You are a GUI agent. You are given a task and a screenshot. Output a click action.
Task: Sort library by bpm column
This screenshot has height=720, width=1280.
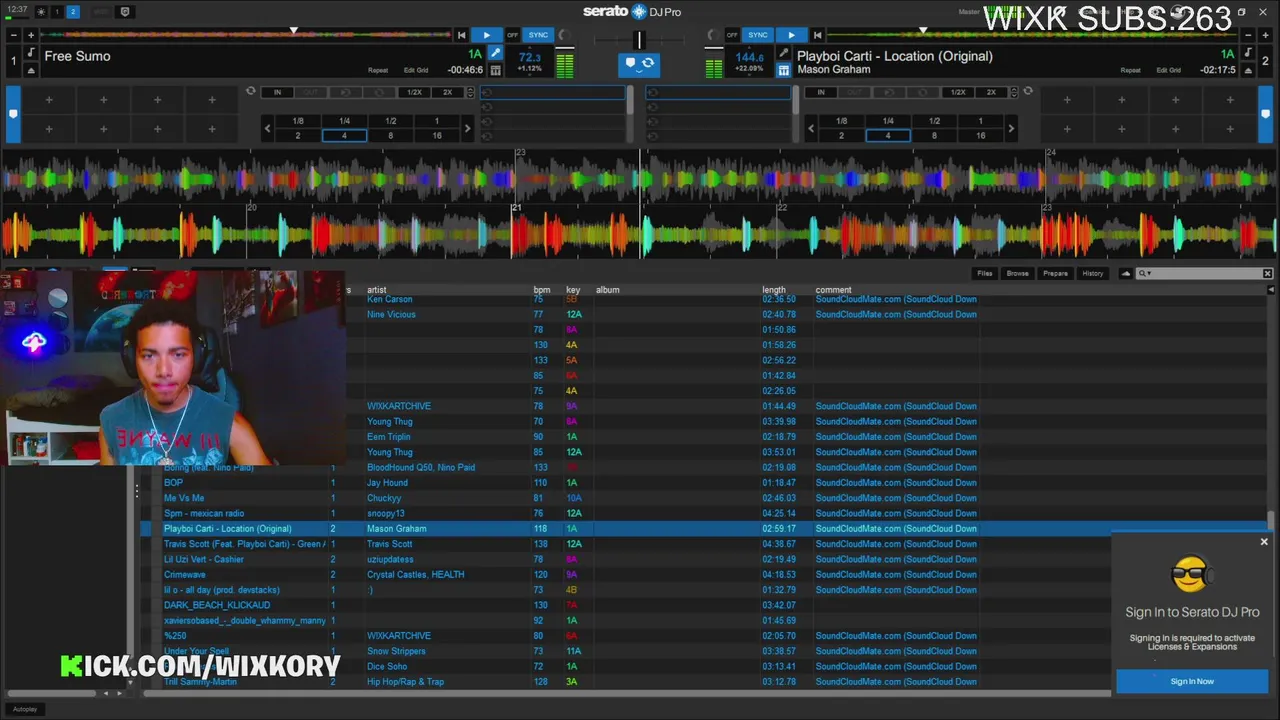tap(541, 290)
